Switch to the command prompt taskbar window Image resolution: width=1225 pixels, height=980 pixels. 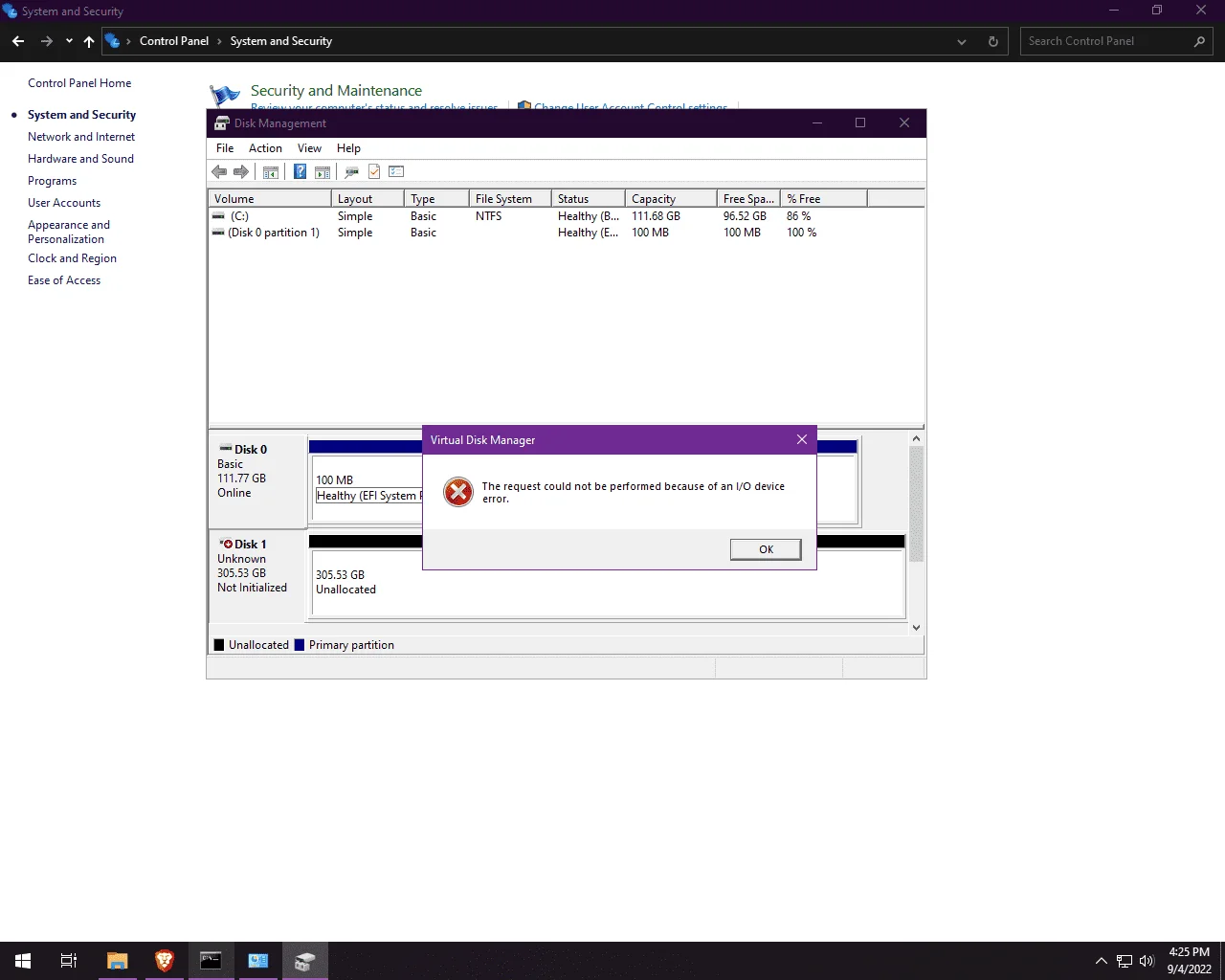pos(211,961)
